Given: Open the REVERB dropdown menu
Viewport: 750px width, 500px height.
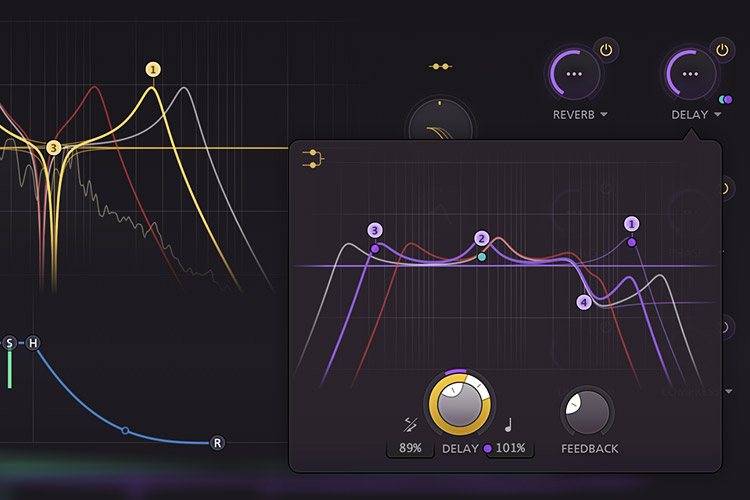Looking at the screenshot, I should click(580, 115).
